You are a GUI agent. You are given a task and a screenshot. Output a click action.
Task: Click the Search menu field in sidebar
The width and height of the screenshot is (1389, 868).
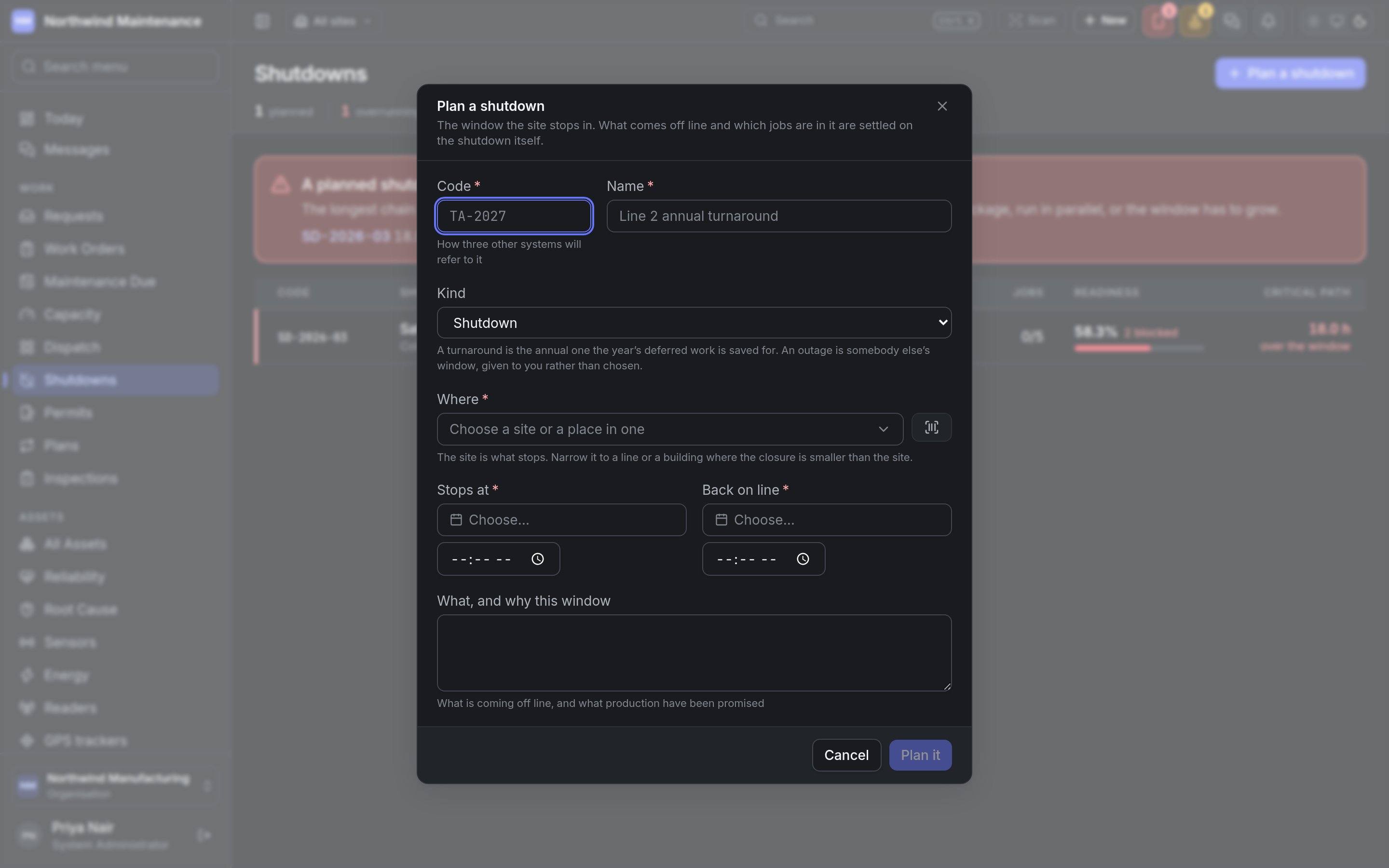coord(115,67)
